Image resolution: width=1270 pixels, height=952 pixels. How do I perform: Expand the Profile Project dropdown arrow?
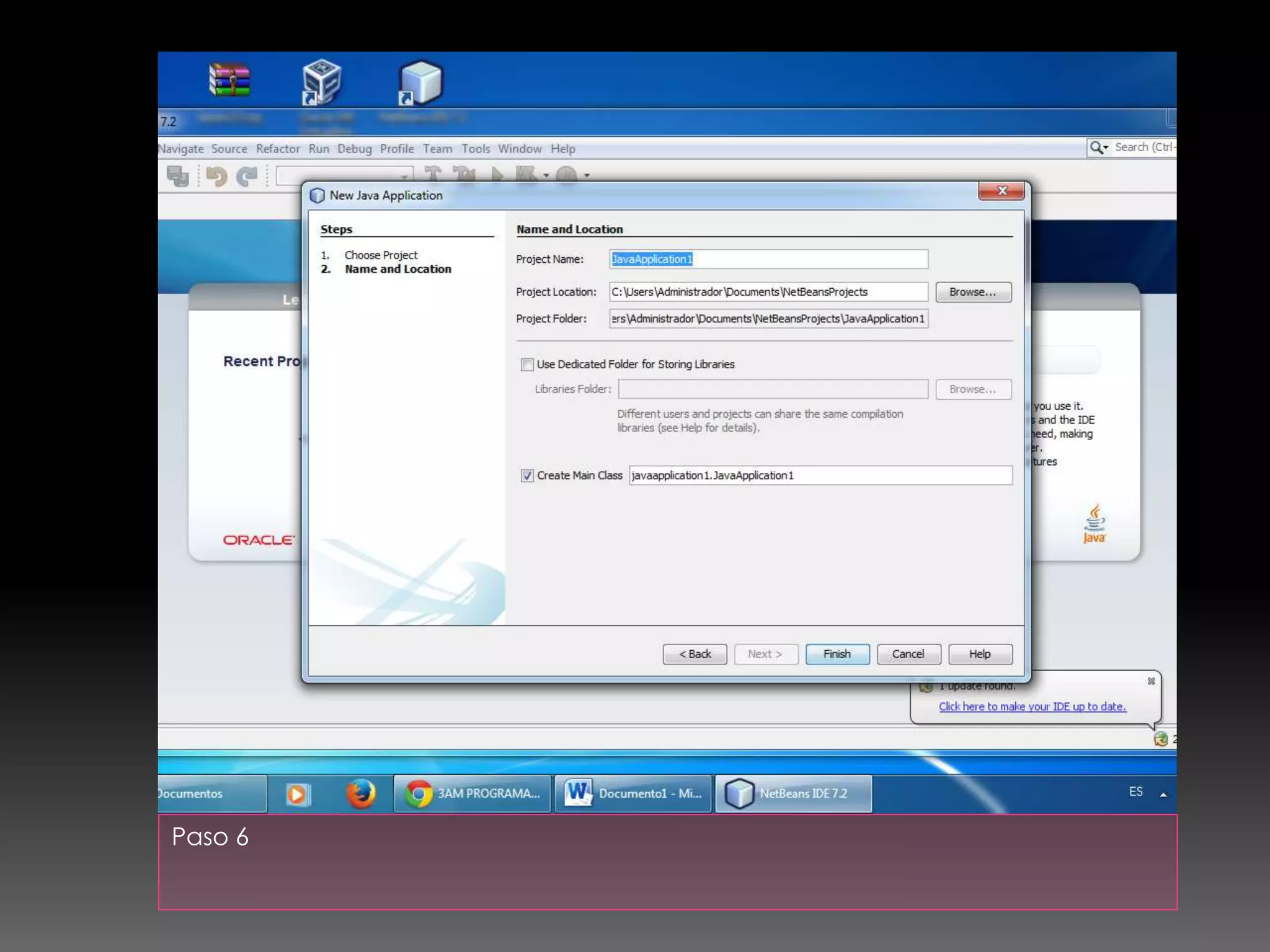click(x=587, y=175)
